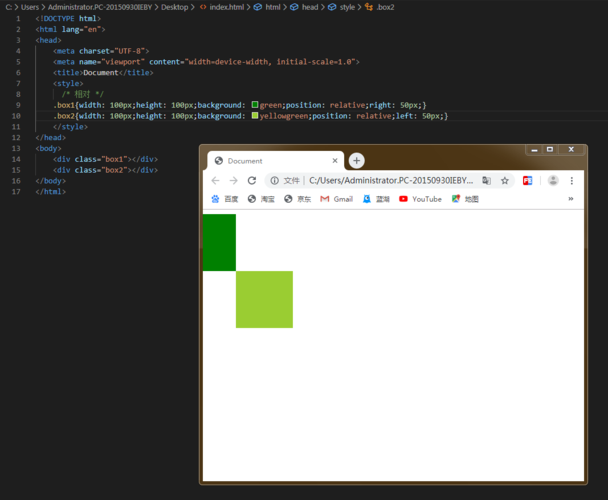Open 百度 bookmark
Image resolution: width=608 pixels, height=500 pixels.
point(225,199)
